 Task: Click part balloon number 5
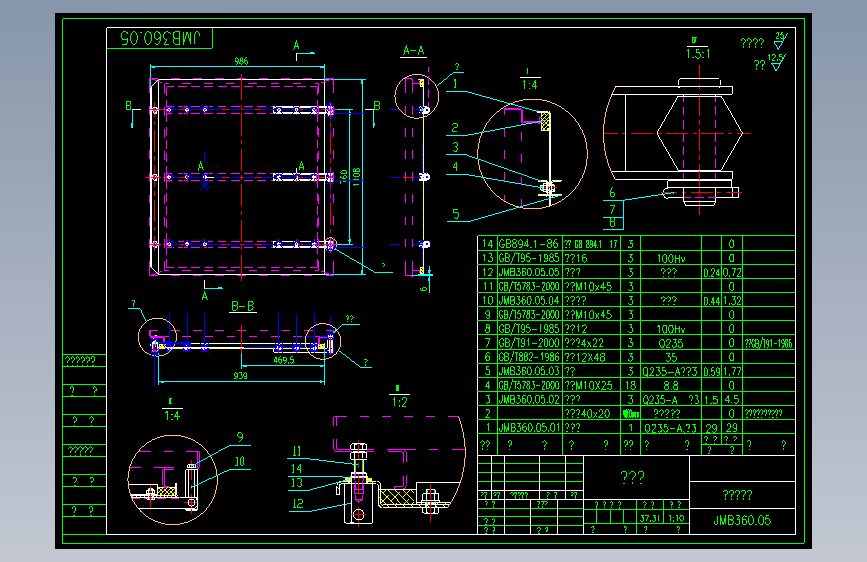pos(456,214)
